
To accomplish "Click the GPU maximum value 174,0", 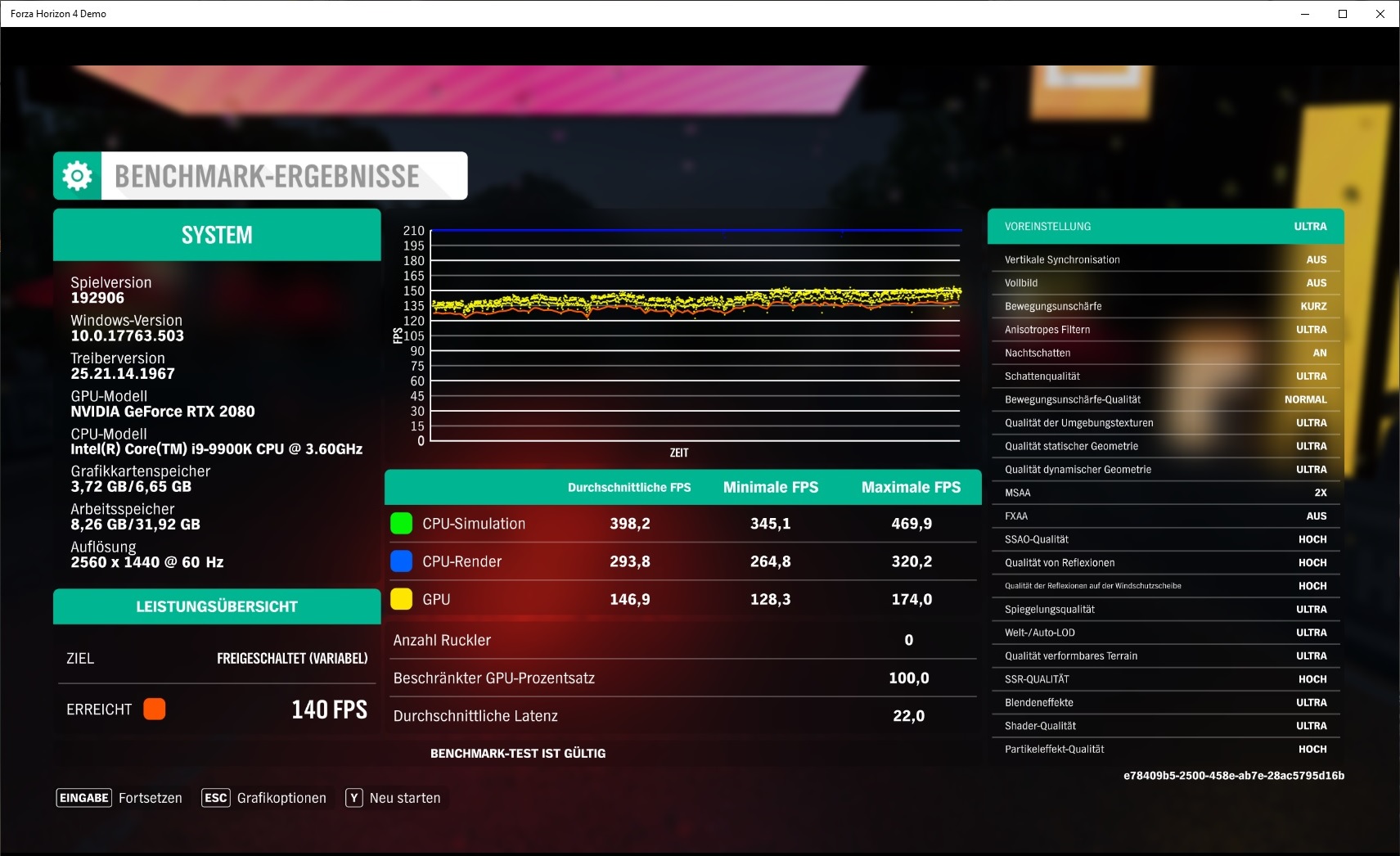I will [912, 599].
